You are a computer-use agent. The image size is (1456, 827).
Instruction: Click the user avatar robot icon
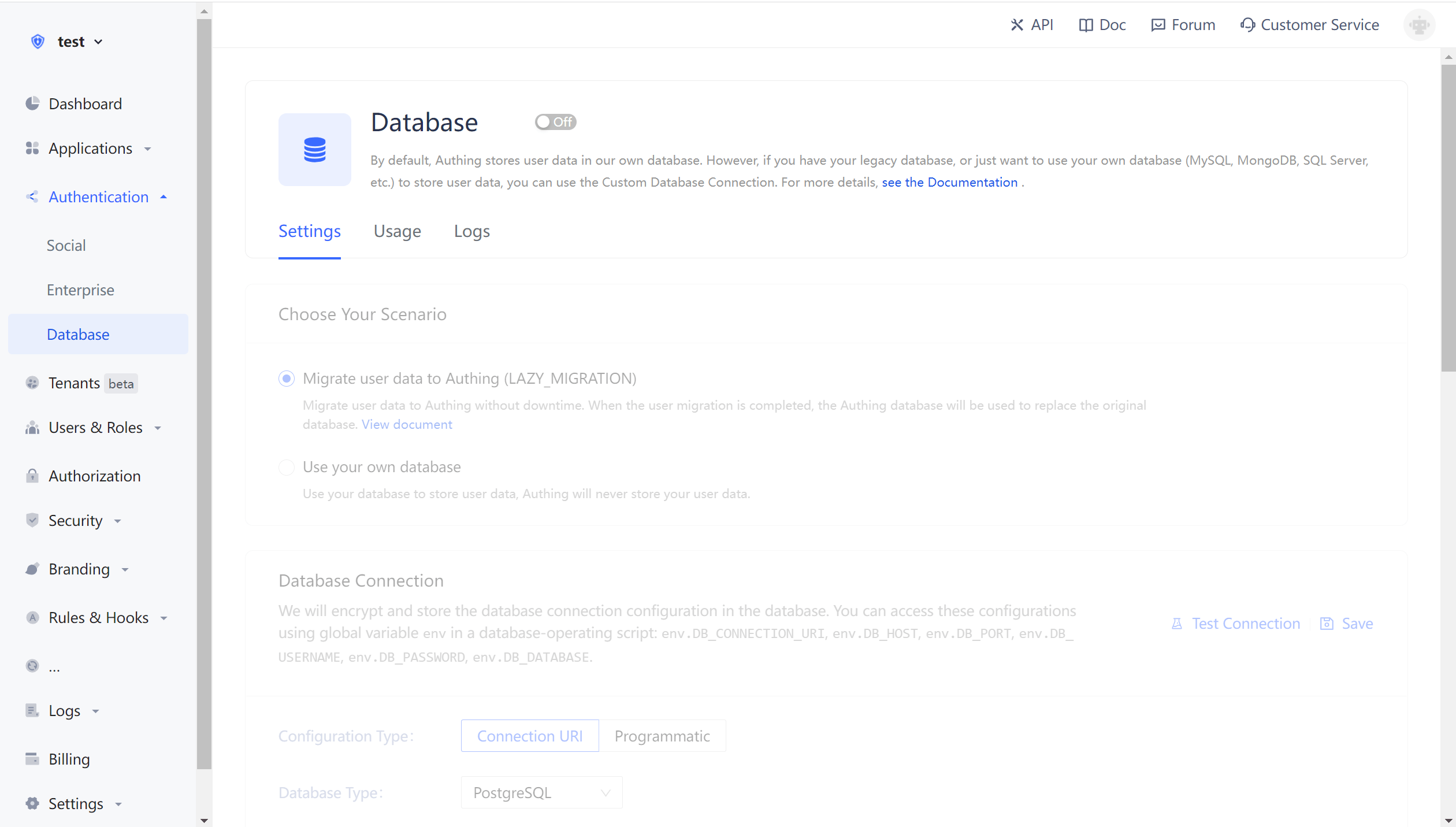pos(1419,25)
